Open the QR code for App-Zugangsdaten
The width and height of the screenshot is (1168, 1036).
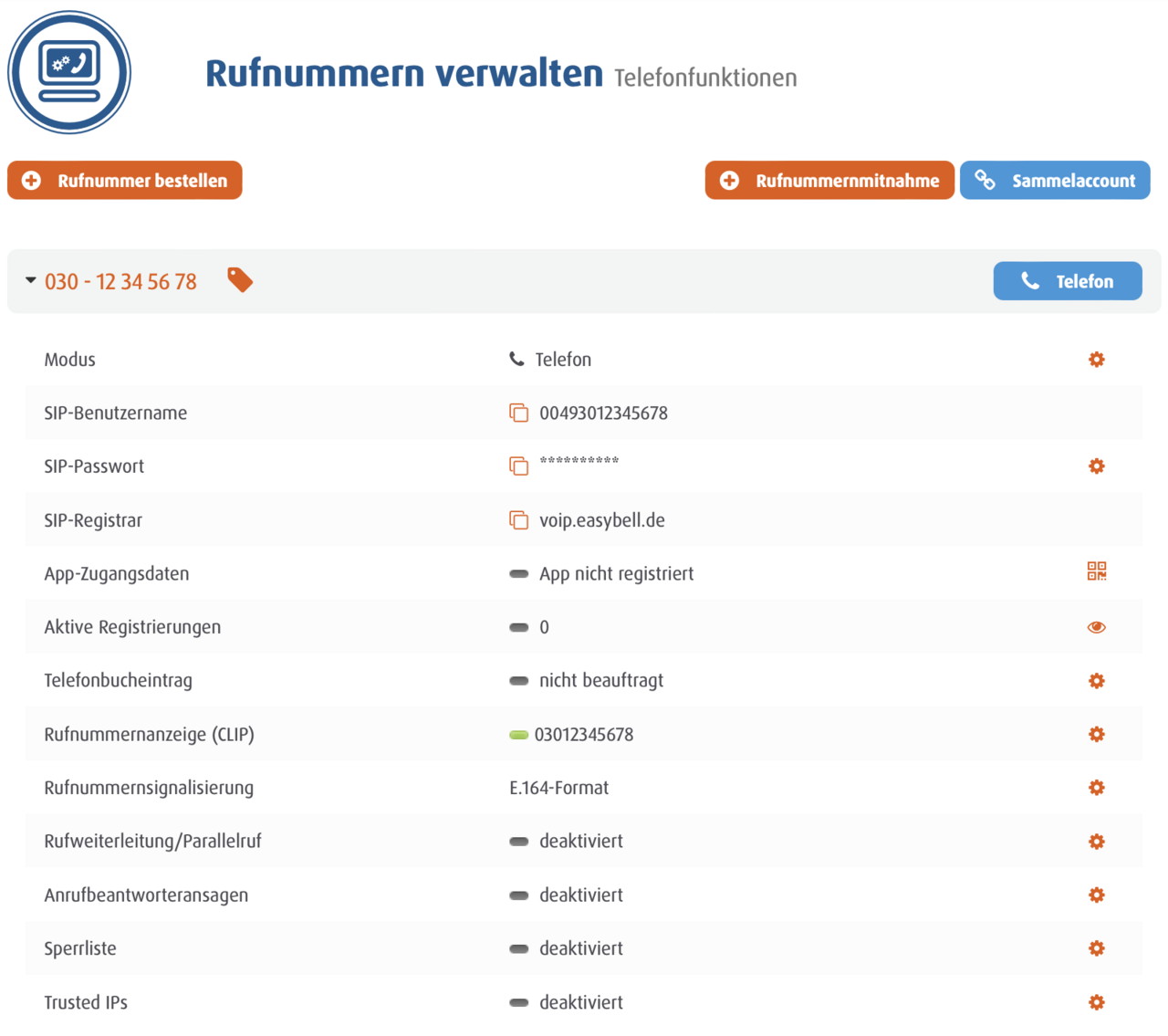(x=1096, y=572)
